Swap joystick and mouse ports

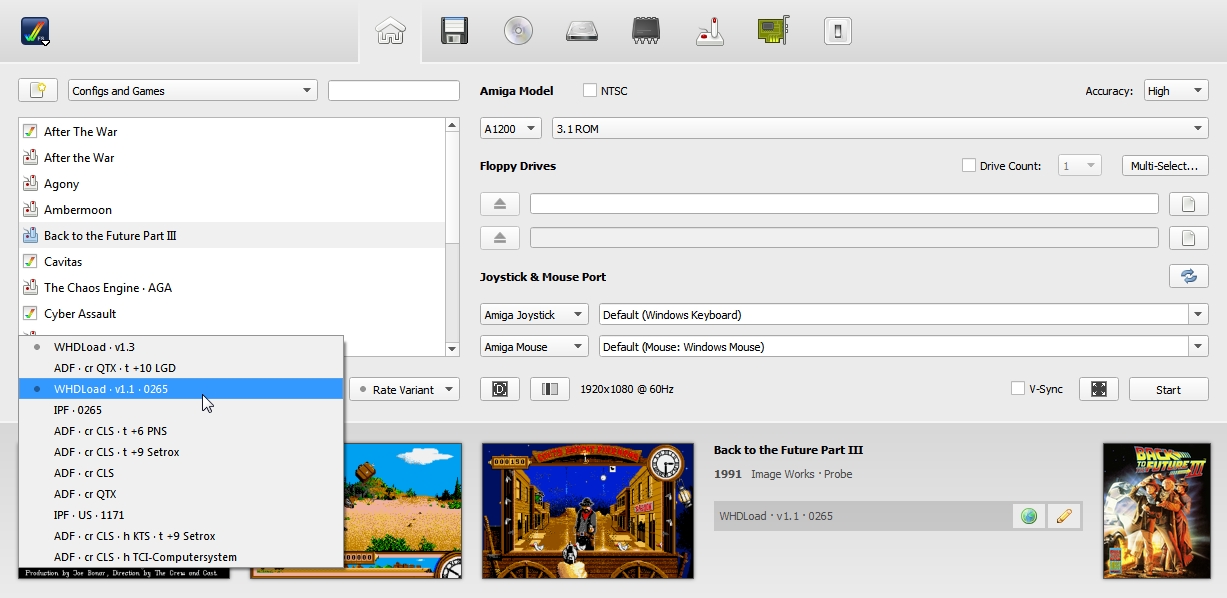coord(1189,276)
